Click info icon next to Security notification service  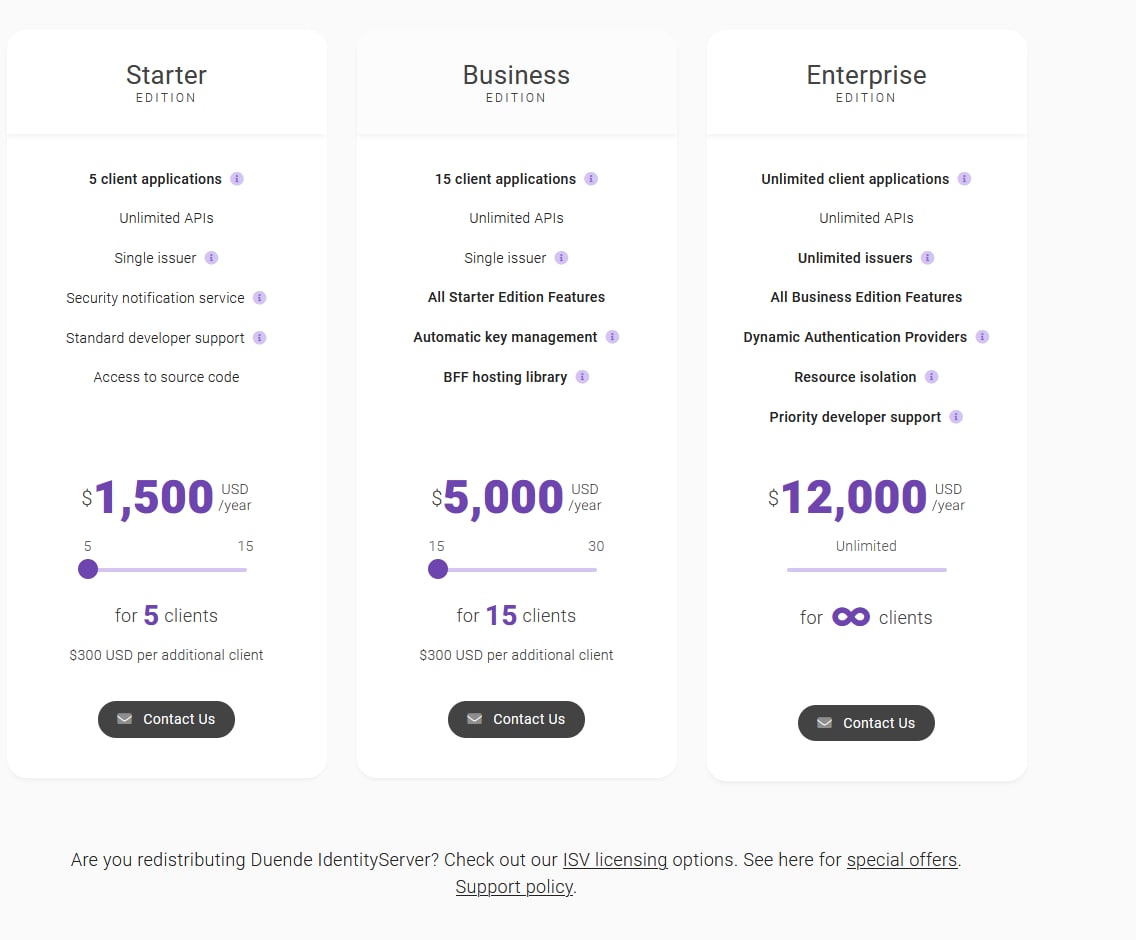coord(260,298)
